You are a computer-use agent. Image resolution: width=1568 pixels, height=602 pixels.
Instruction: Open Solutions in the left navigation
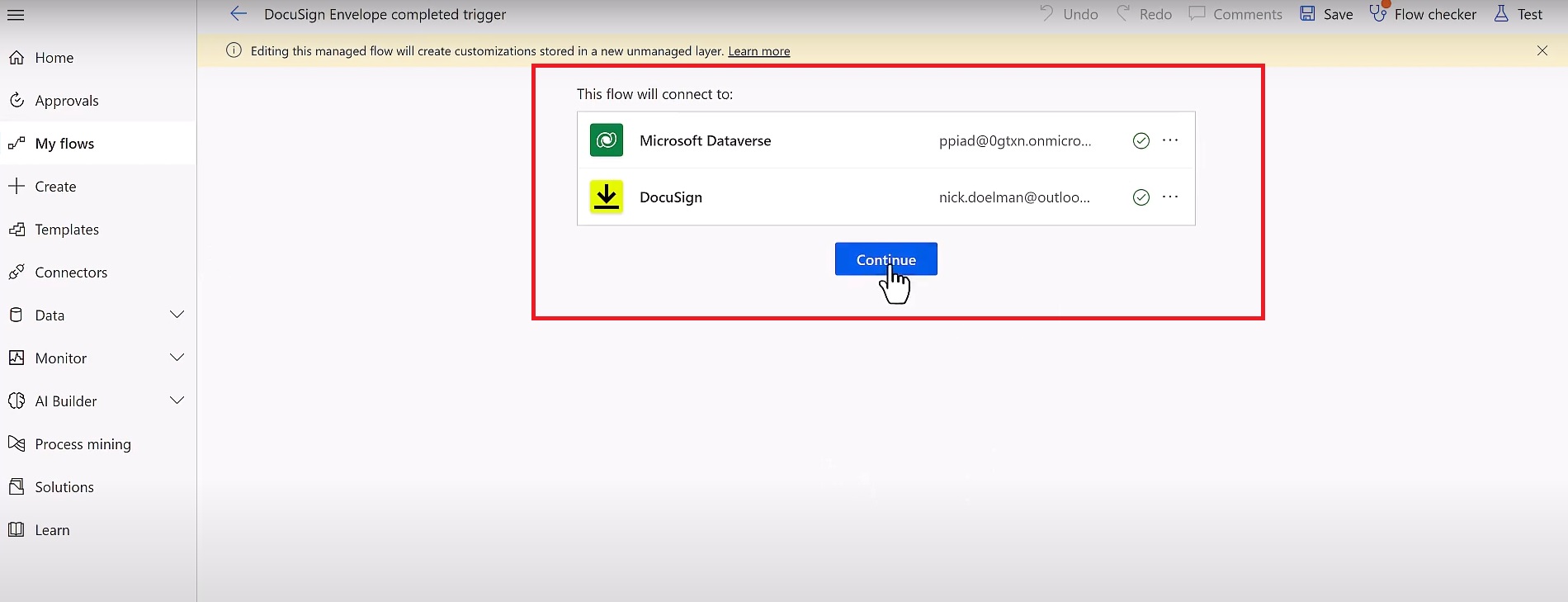click(64, 487)
